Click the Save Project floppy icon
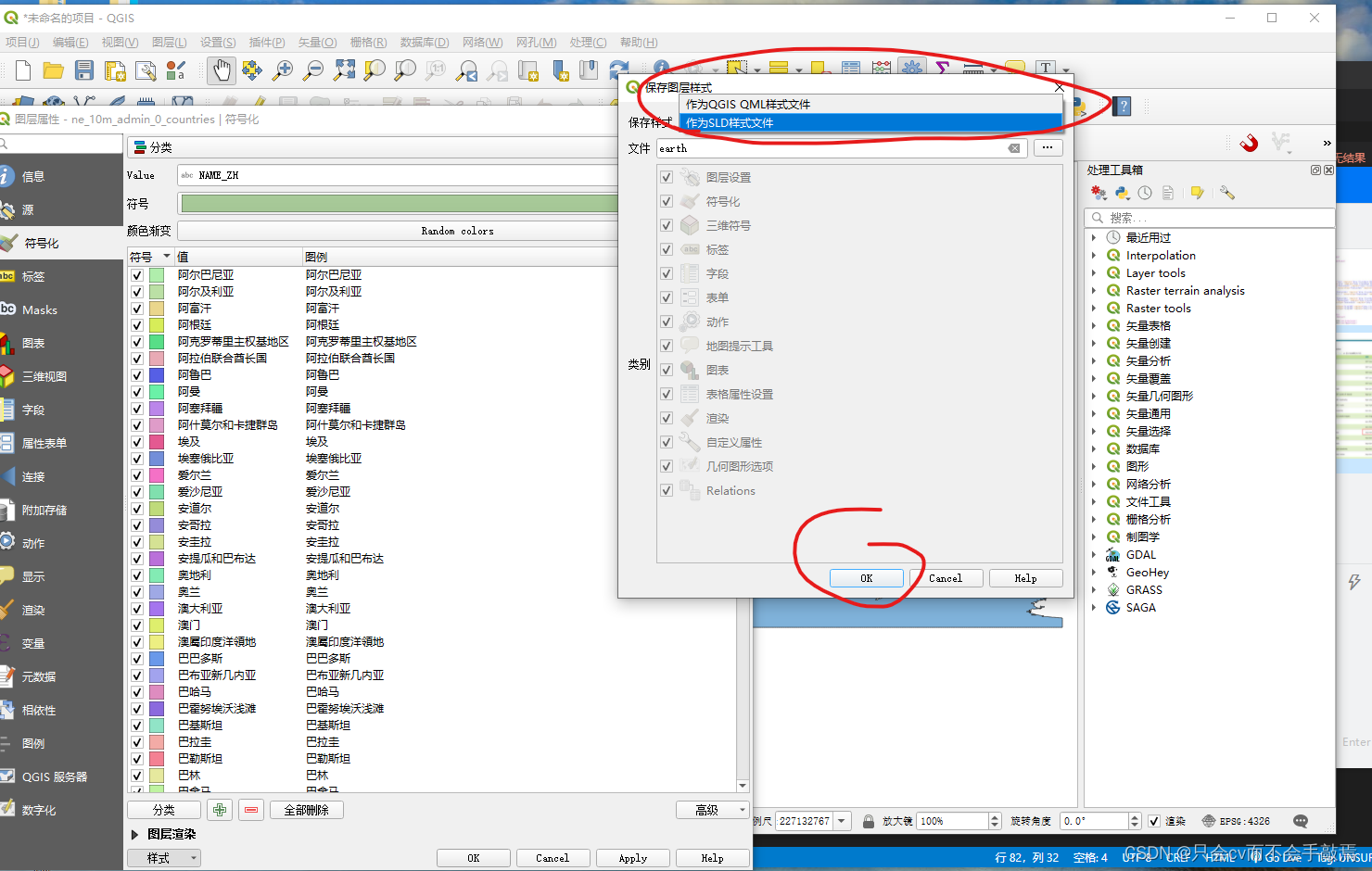1372x871 pixels. (84, 70)
